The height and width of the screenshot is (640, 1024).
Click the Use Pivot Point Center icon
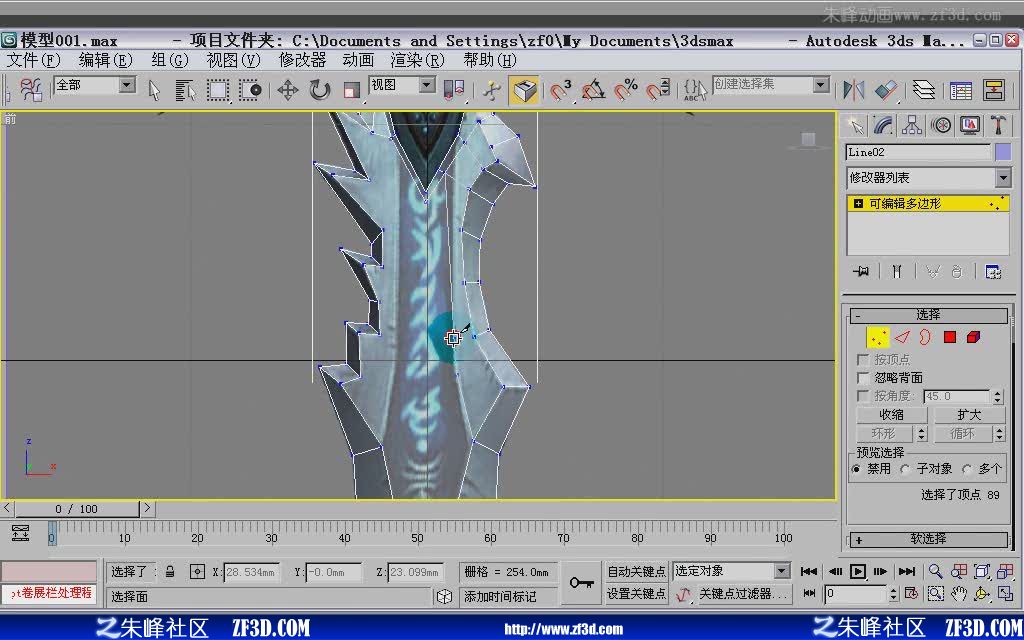pyautogui.click(x=454, y=90)
